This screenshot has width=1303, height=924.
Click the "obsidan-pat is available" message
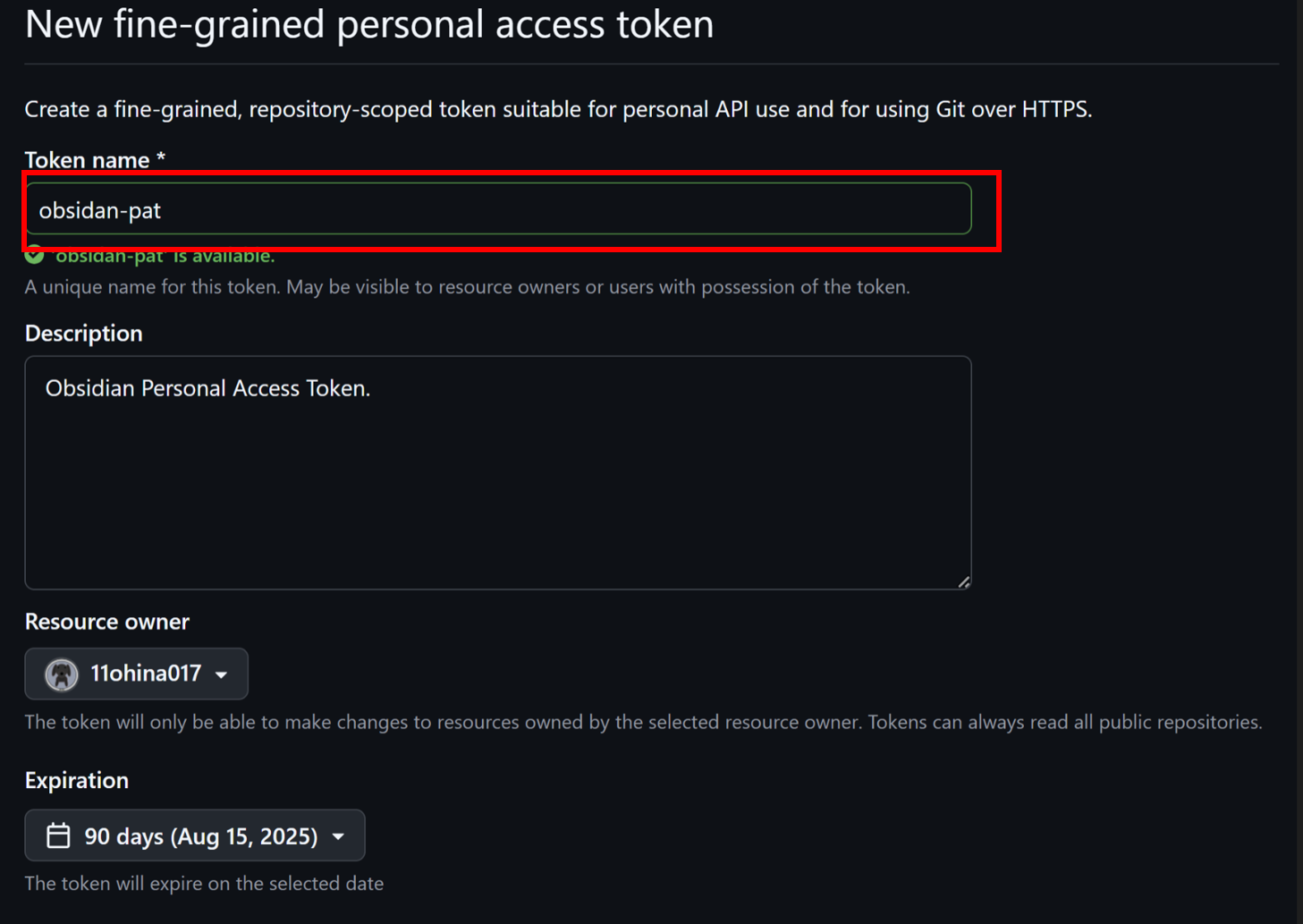point(165,258)
